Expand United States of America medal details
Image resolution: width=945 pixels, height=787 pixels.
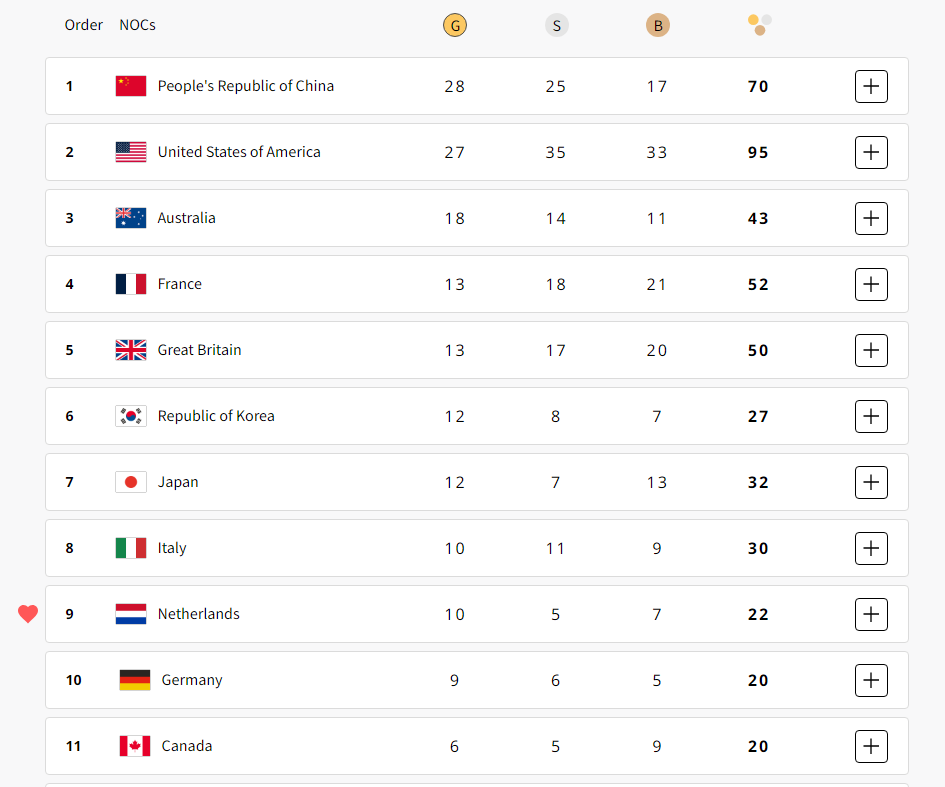tap(871, 152)
